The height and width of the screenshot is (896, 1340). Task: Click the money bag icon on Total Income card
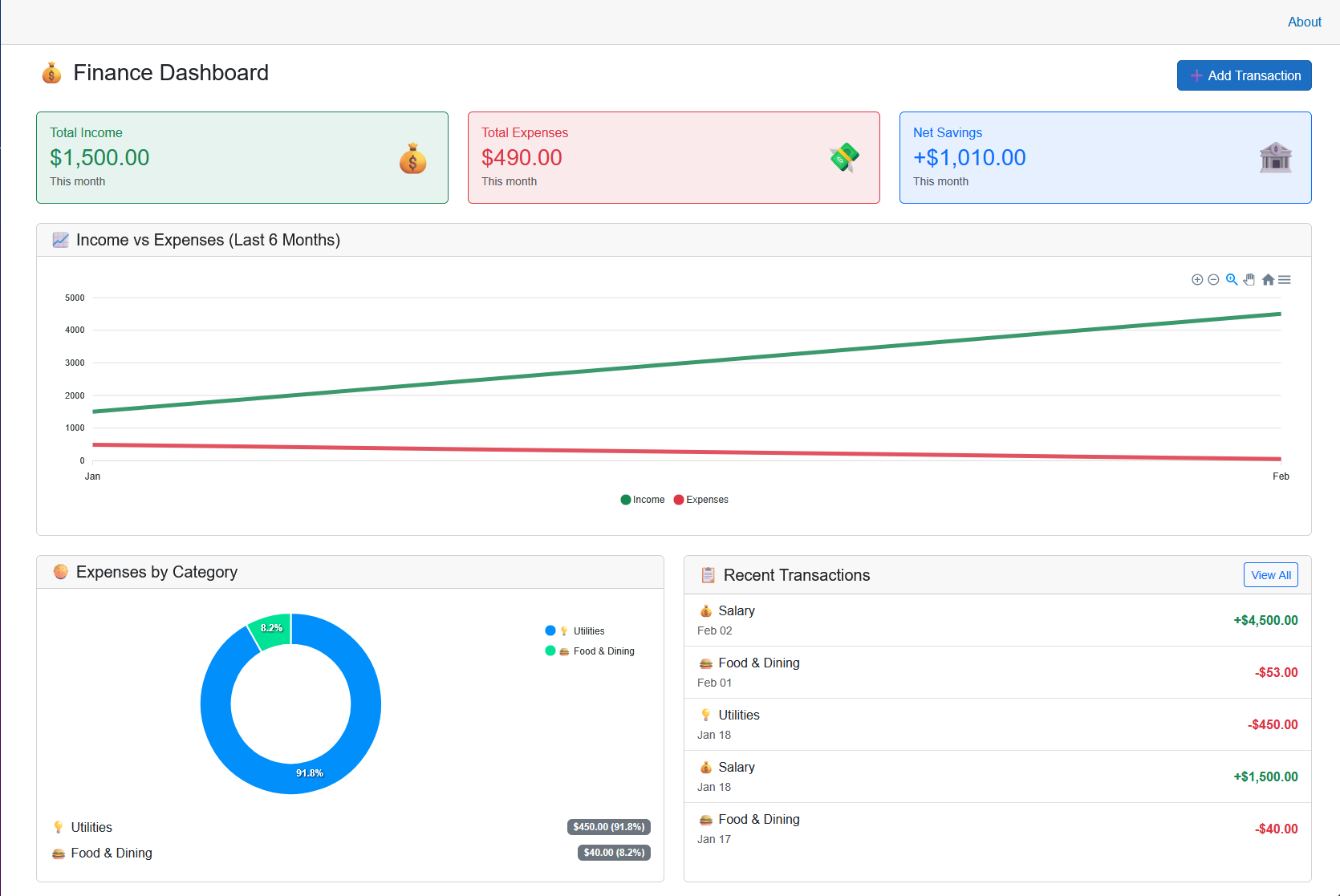click(x=412, y=159)
